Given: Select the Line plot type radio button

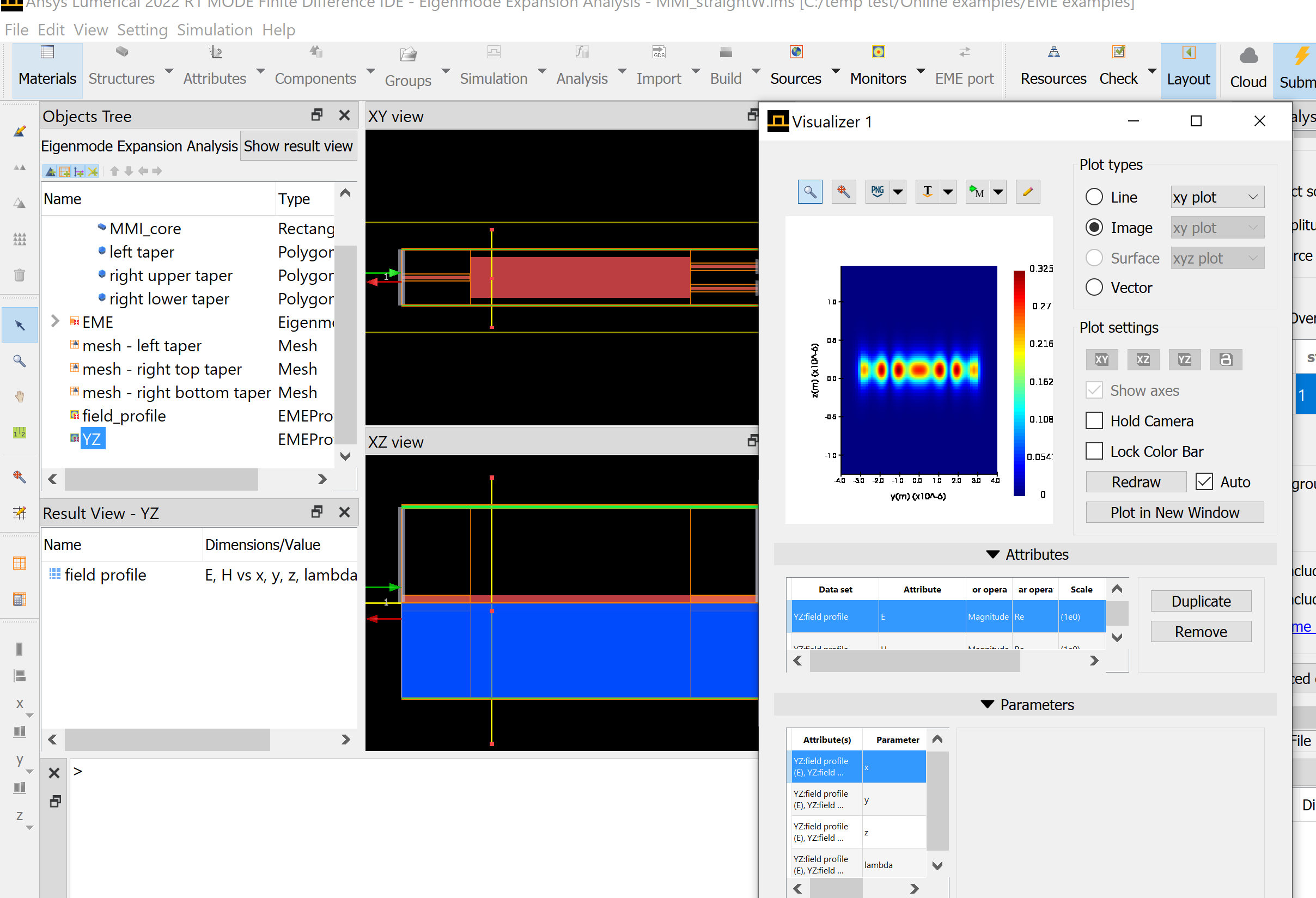Looking at the screenshot, I should click(1094, 197).
